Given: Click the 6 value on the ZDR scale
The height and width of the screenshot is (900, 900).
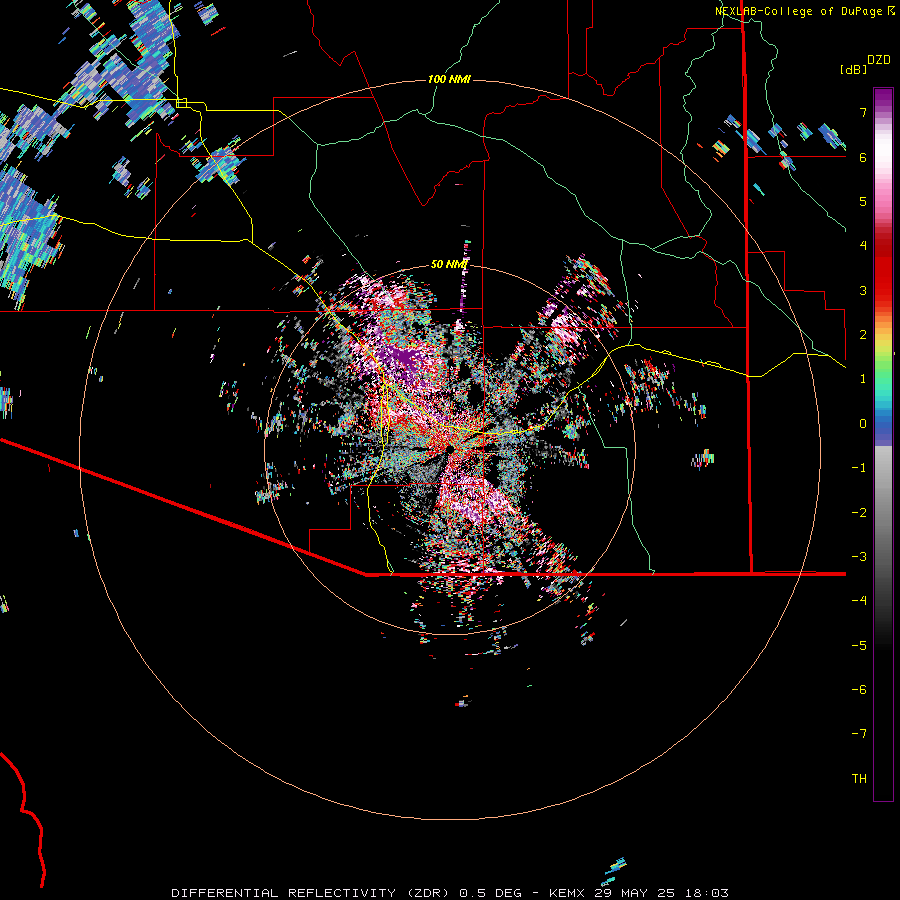Looking at the screenshot, I should (863, 157).
